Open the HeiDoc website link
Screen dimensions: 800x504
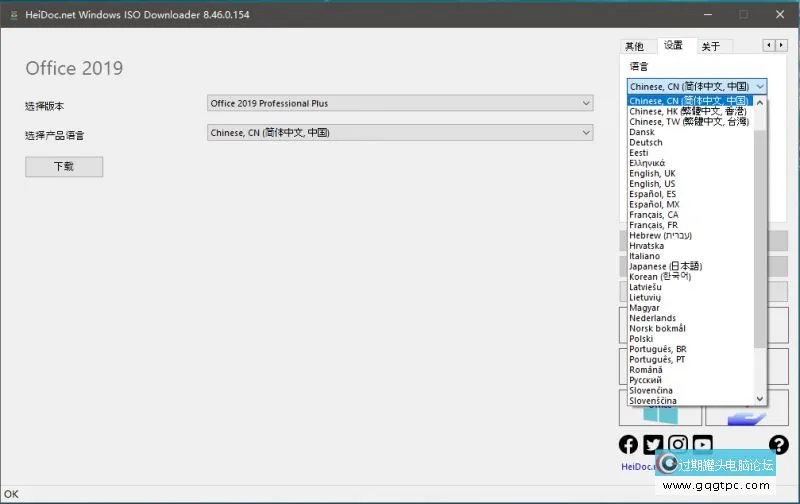636,466
